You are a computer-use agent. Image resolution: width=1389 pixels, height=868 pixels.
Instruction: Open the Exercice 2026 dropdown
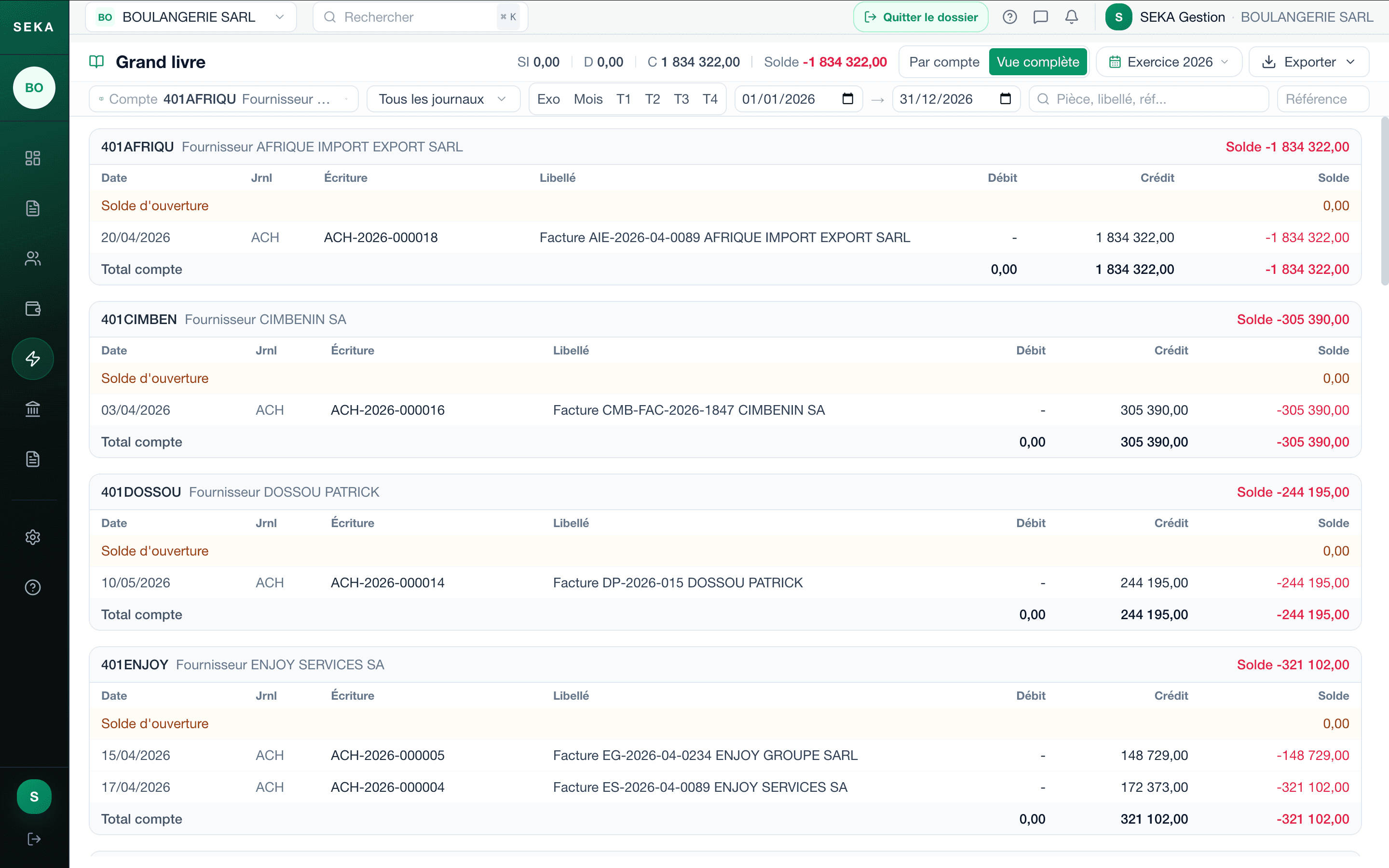click(1169, 62)
